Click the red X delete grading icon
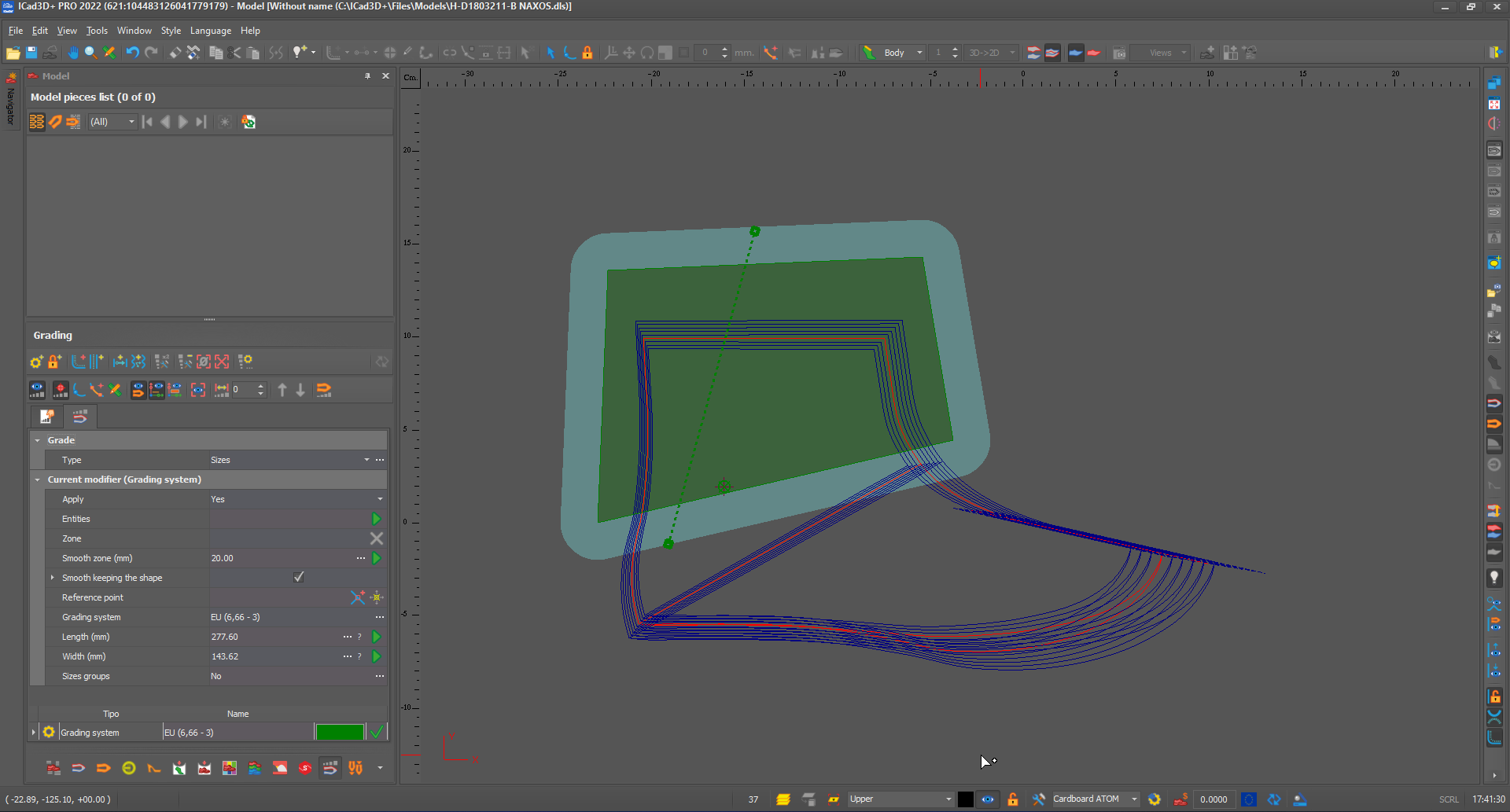 click(x=222, y=362)
